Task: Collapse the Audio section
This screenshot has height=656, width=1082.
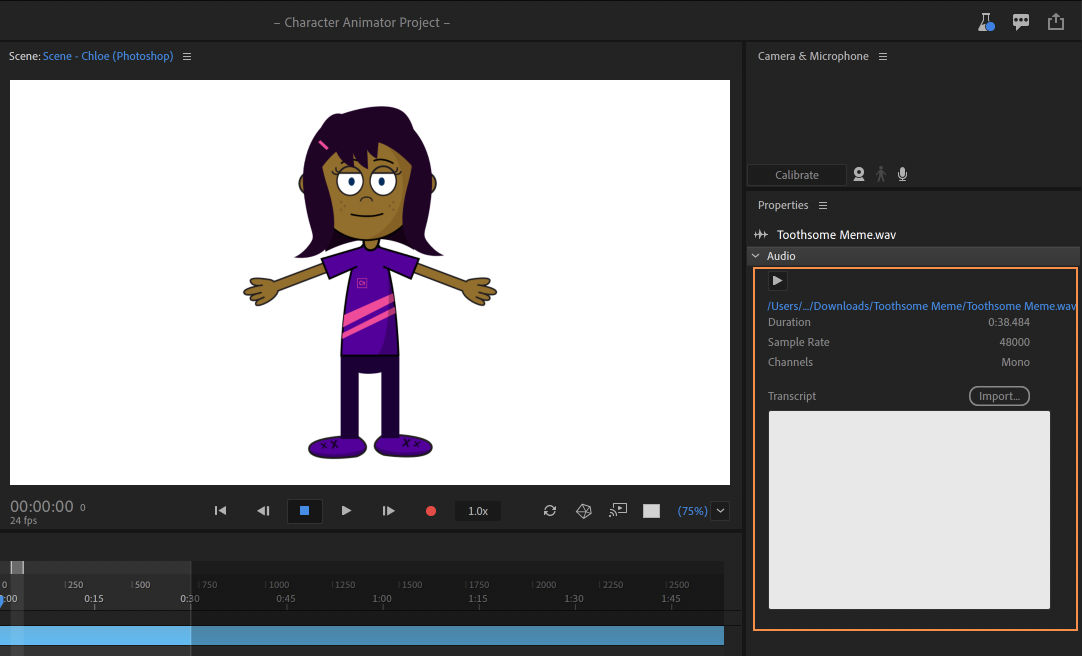Action: pyautogui.click(x=756, y=256)
